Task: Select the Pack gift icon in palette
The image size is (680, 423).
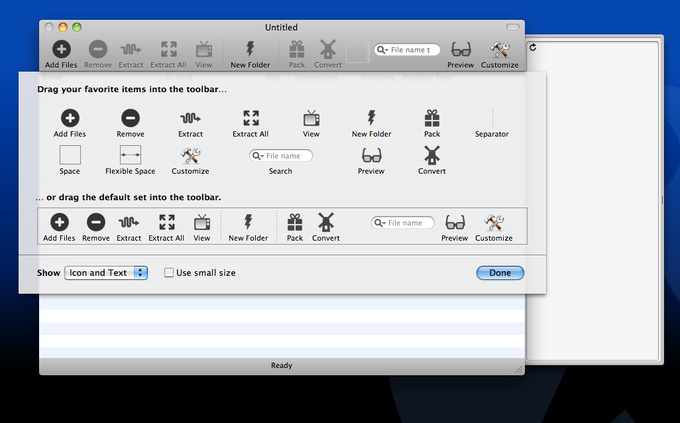Action: 432,118
